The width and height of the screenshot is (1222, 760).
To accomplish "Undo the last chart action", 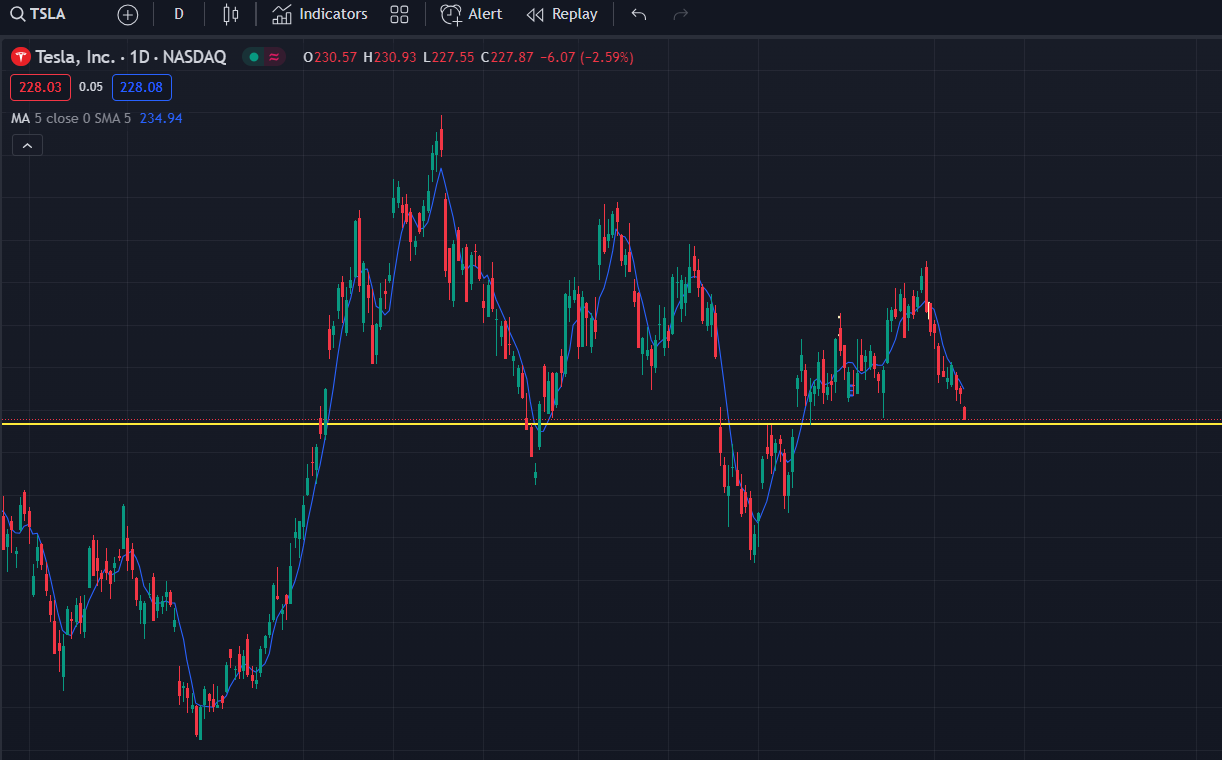I will (x=639, y=14).
